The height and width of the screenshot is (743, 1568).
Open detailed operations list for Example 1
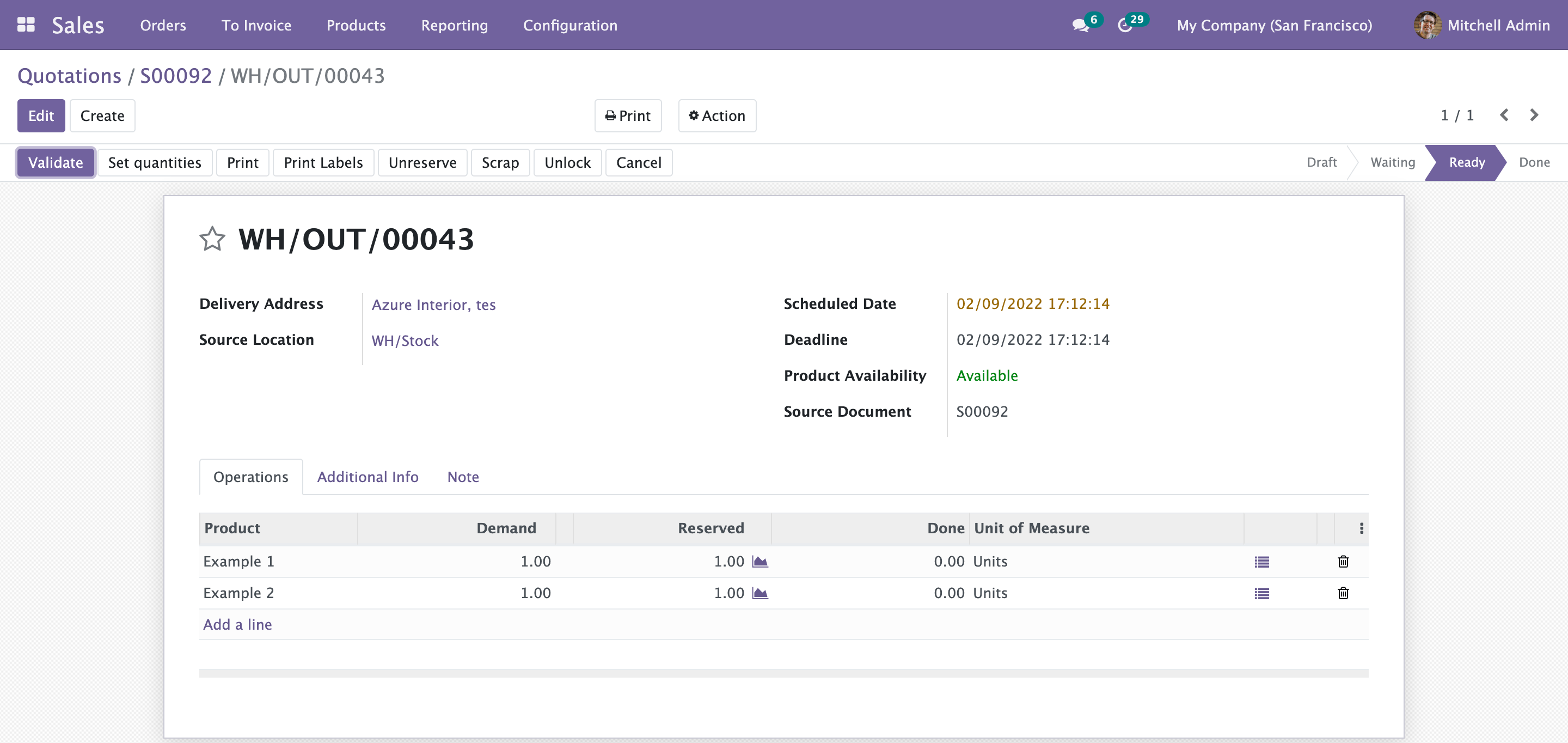[x=1261, y=562]
